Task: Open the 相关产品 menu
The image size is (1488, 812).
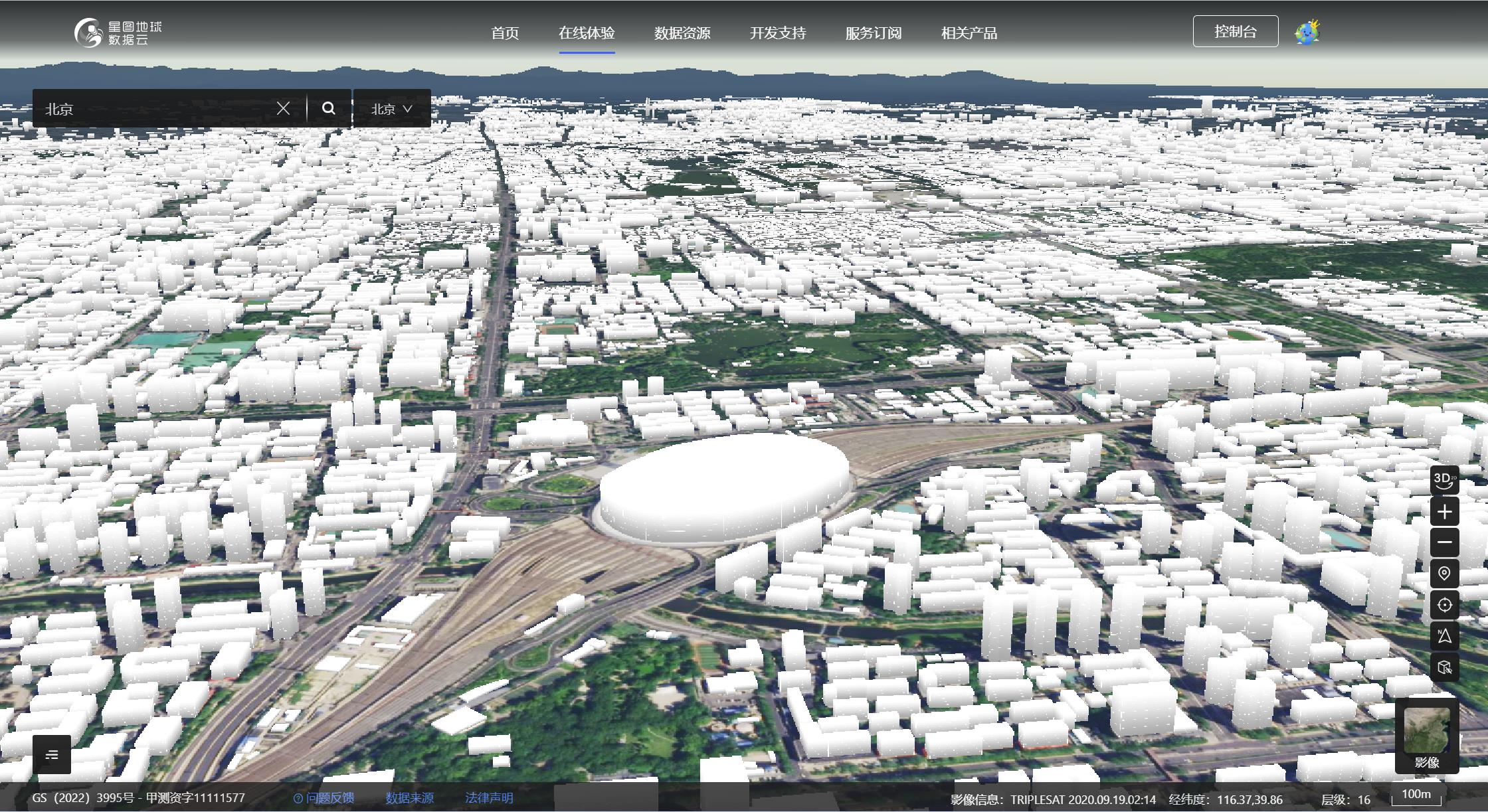Action: point(969,33)
